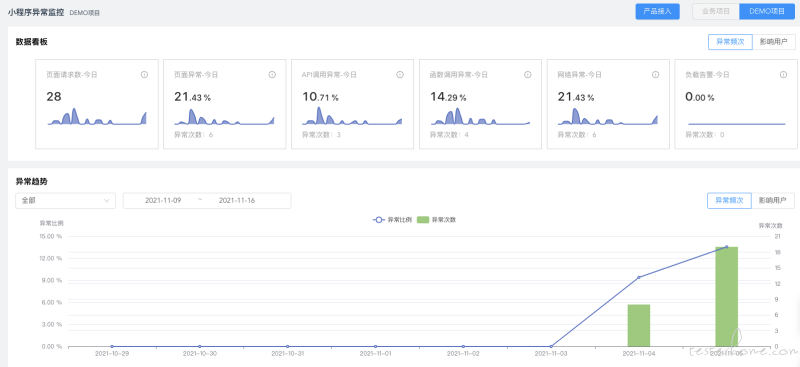800x367 pixels.
Task: Open start date picker 2021-11-09
Action: [163, 201]
